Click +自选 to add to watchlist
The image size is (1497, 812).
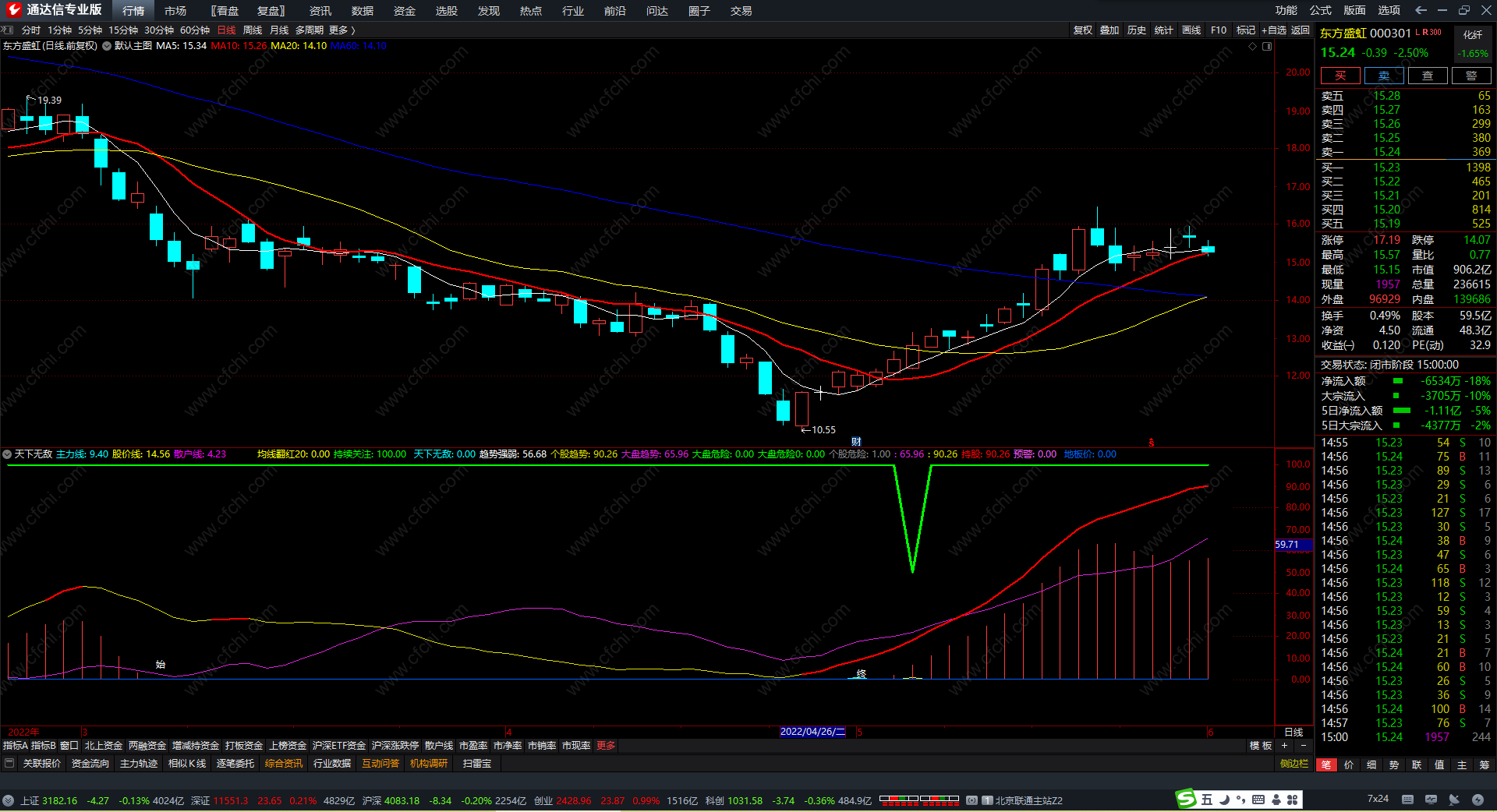pyautogui.click(x=1274, y=30)
